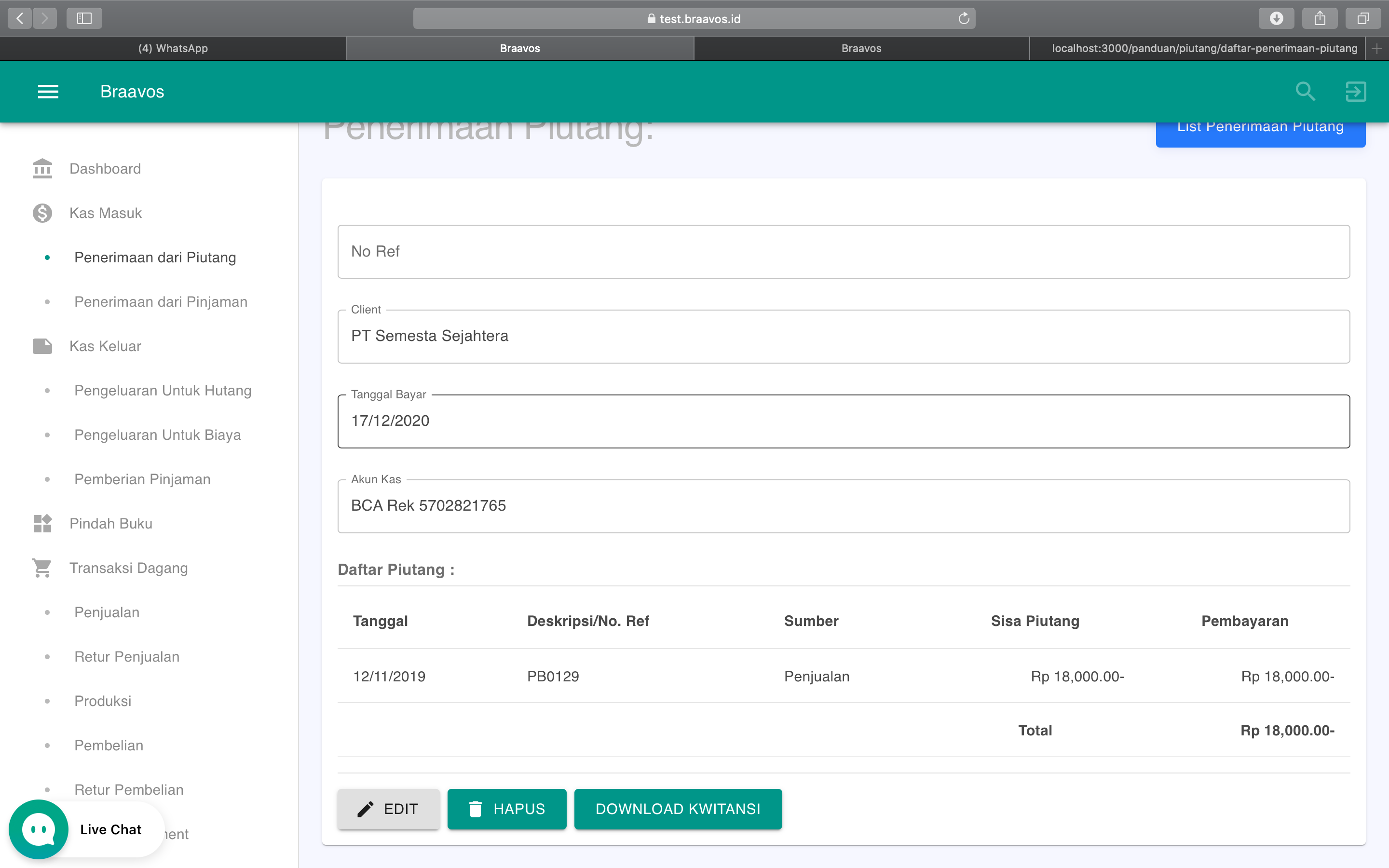Expand the Kas Keluar menu section
This screenshot has height=868, width=1389.
click(105, 346)
